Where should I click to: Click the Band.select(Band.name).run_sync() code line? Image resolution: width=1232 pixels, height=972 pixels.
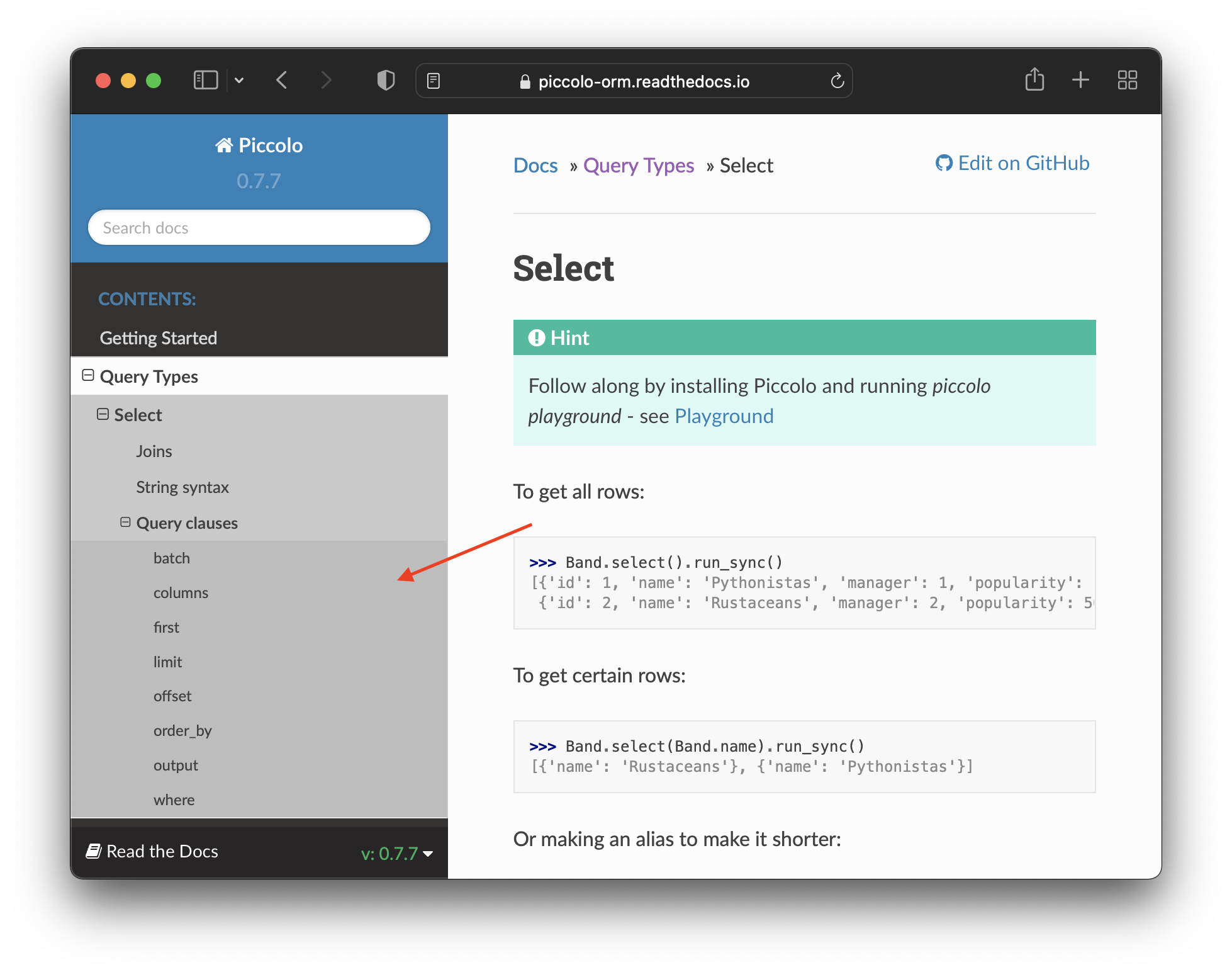click(697, 746)
